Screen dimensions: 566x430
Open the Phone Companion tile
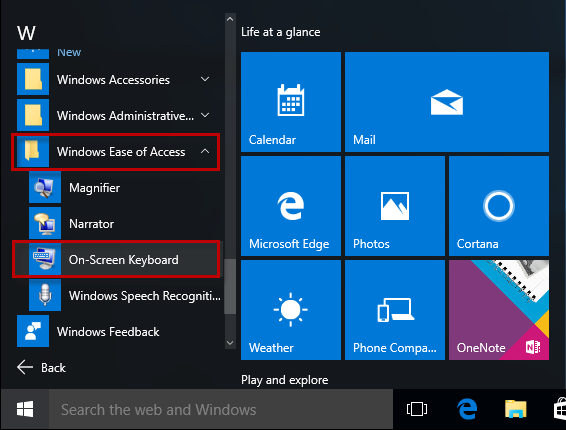[395, 310]
